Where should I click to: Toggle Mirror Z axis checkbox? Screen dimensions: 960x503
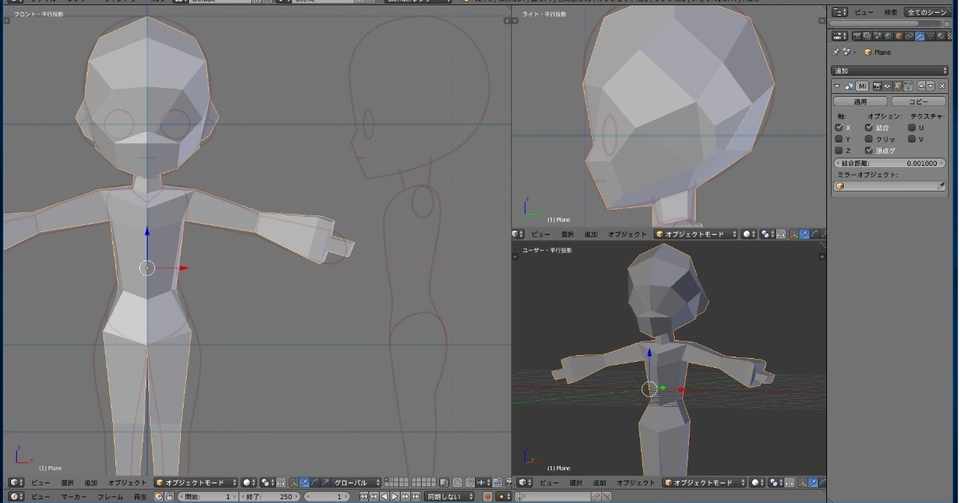click(x=838, y=150)
